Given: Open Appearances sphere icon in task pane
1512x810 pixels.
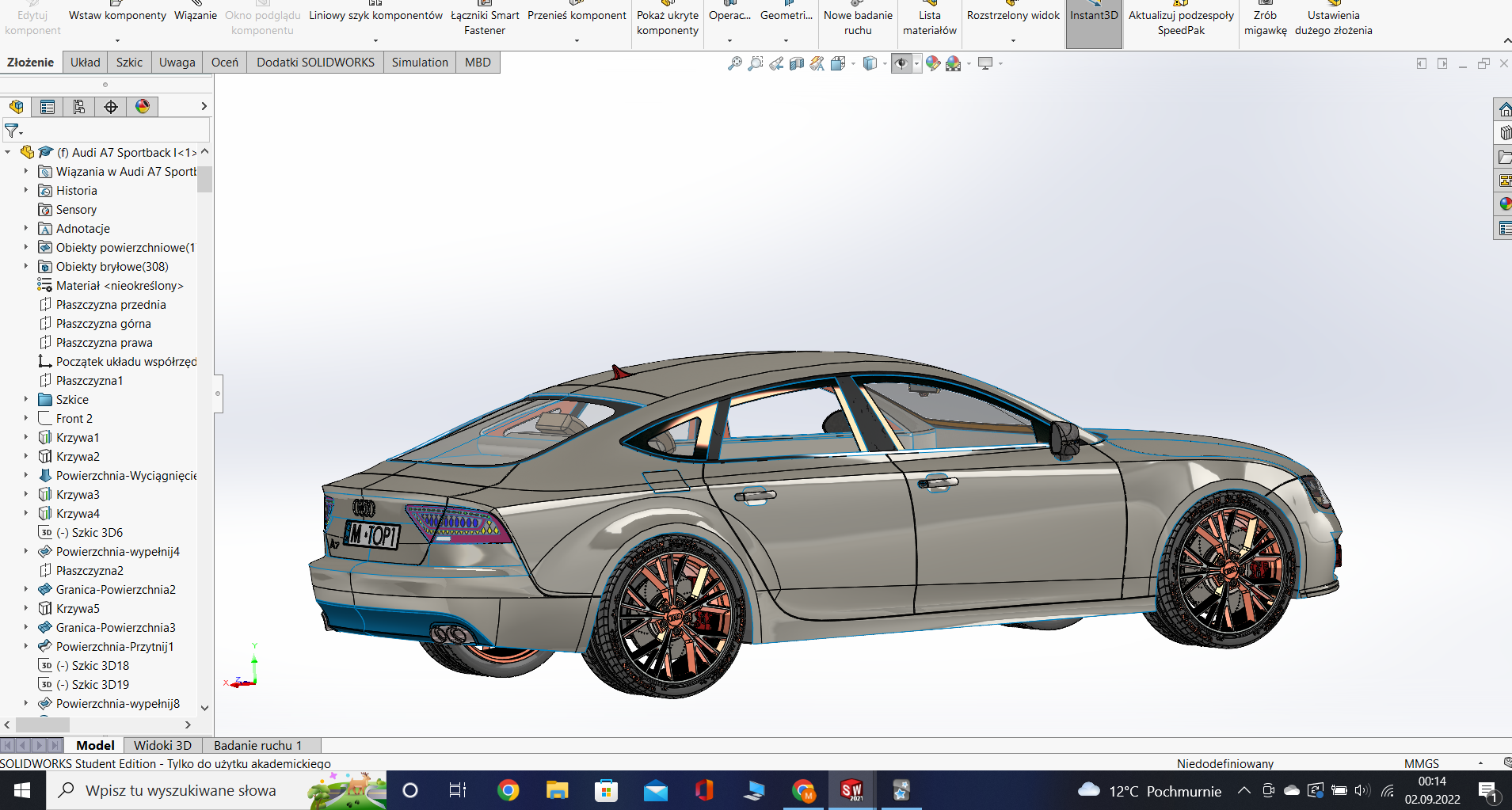Looking at the screenshot, I should pyautogui.click(x=1504, y=204).
